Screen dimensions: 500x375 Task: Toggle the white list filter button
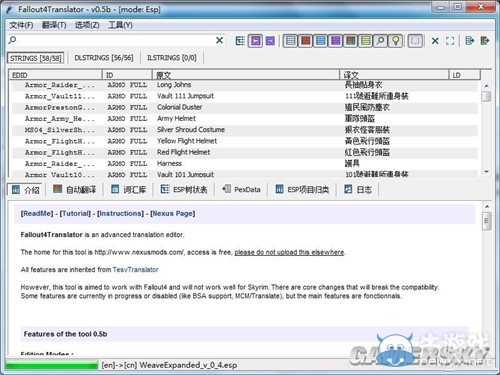(291, 41)
